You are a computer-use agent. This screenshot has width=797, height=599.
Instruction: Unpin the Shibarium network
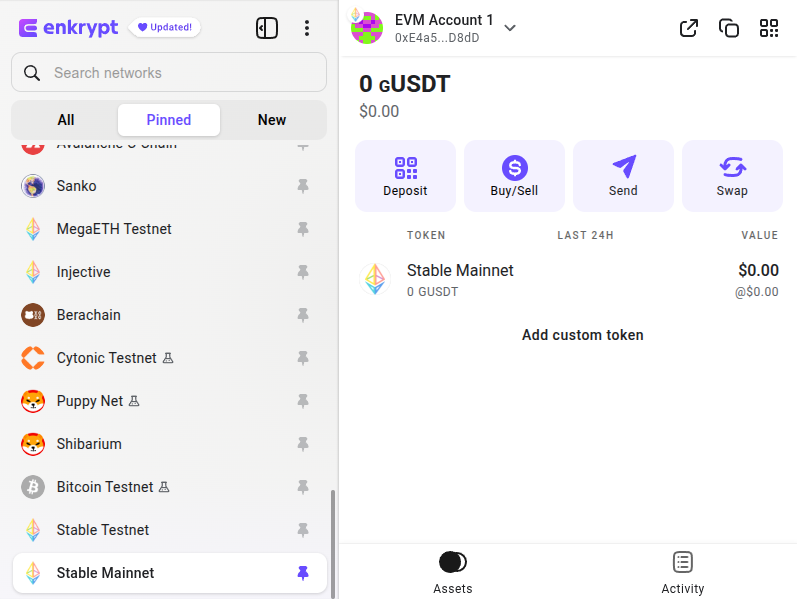click(x=303, y=444)
